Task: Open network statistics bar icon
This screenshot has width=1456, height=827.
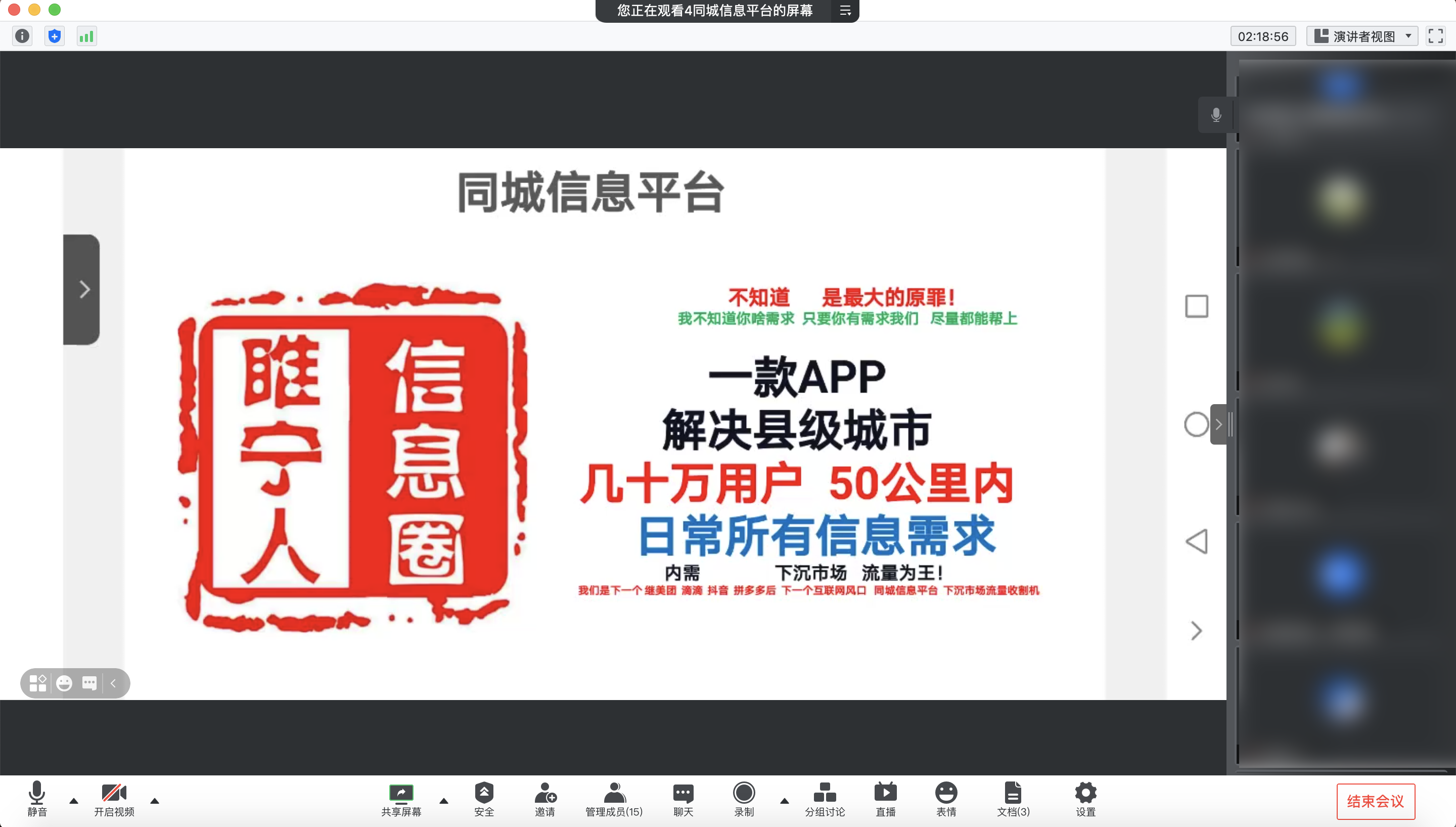Action: (86, 36)
